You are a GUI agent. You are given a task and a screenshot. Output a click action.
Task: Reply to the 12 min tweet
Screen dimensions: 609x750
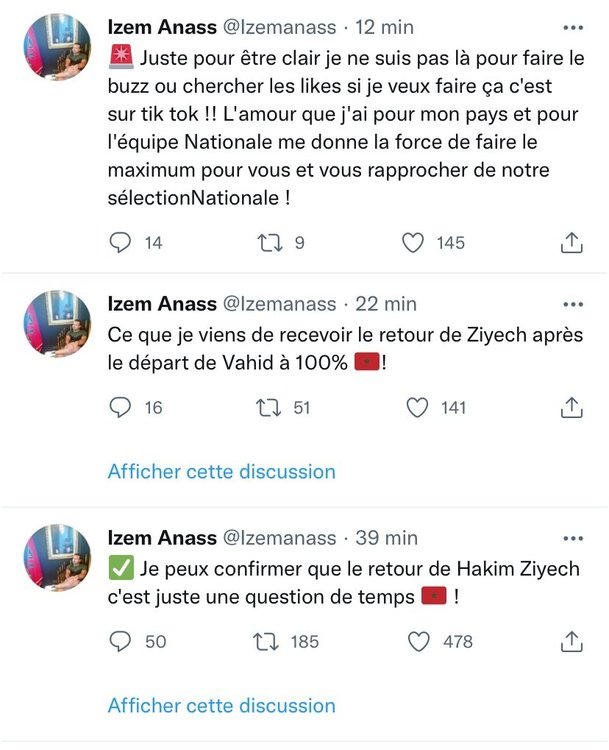[x=120, y=242]
